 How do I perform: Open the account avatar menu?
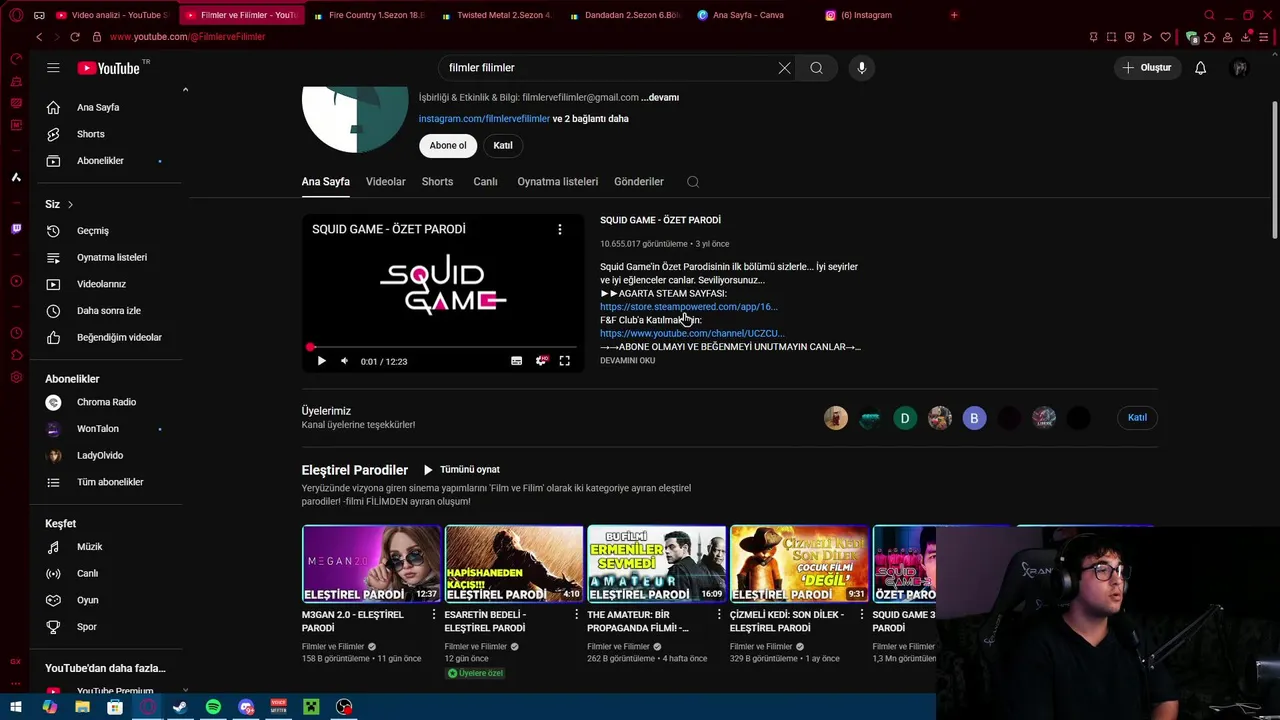pyautogui.click(x=1240, y=68)
